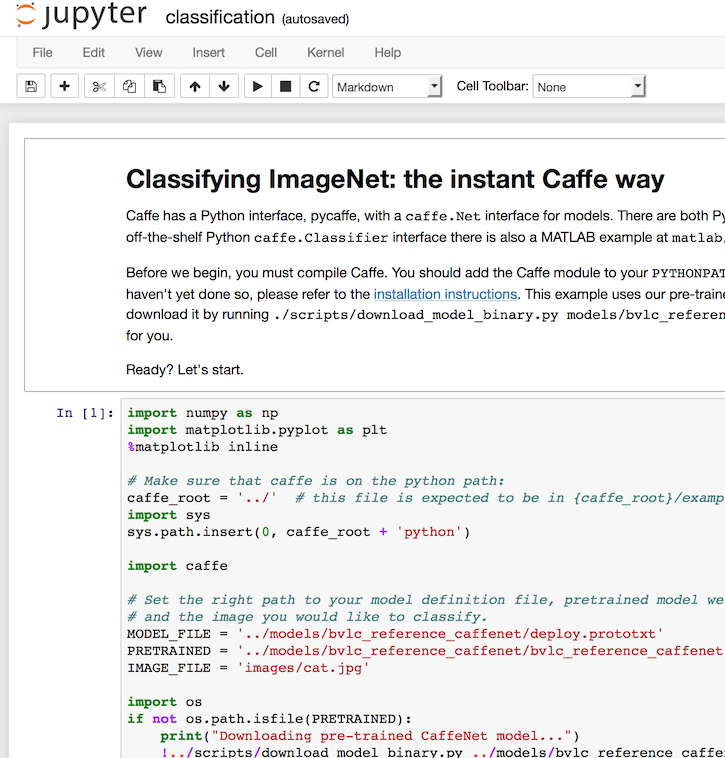The image size is (725, 758).
Task: Click the PRETRAINED model path line
Action: 426,651
